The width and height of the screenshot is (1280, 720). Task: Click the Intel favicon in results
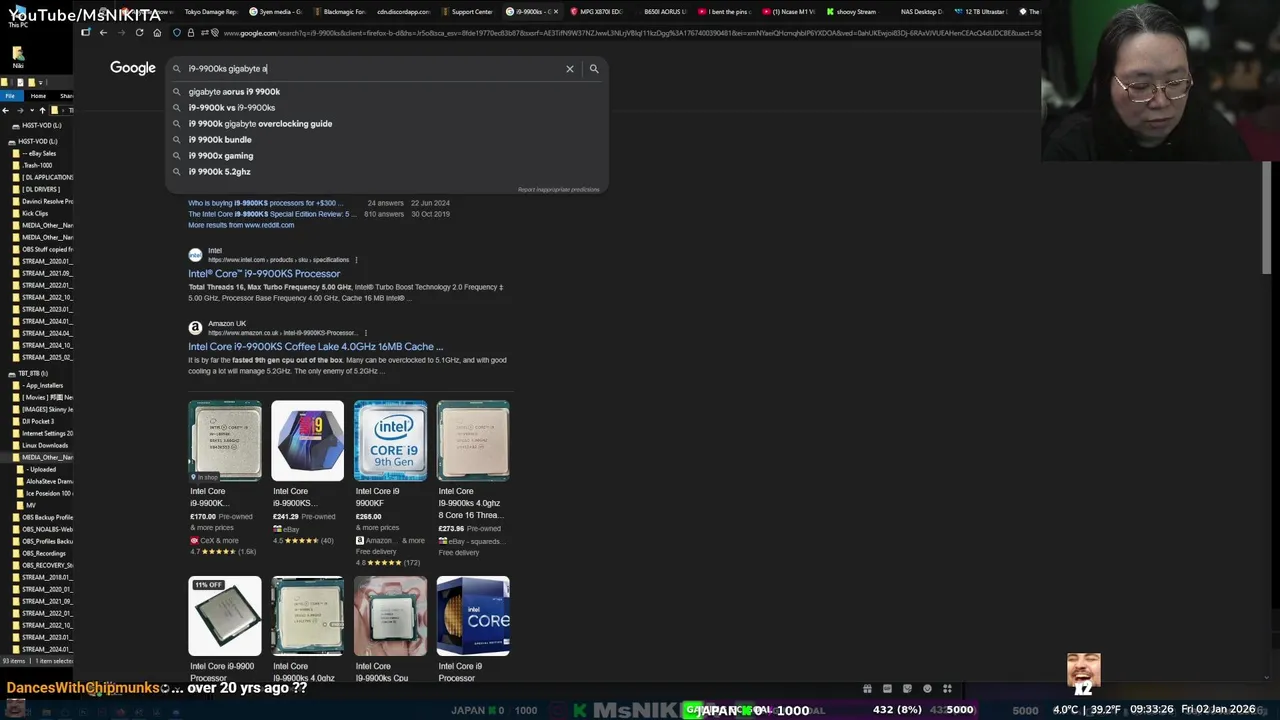pyautogui.click(x=195, y=255)
